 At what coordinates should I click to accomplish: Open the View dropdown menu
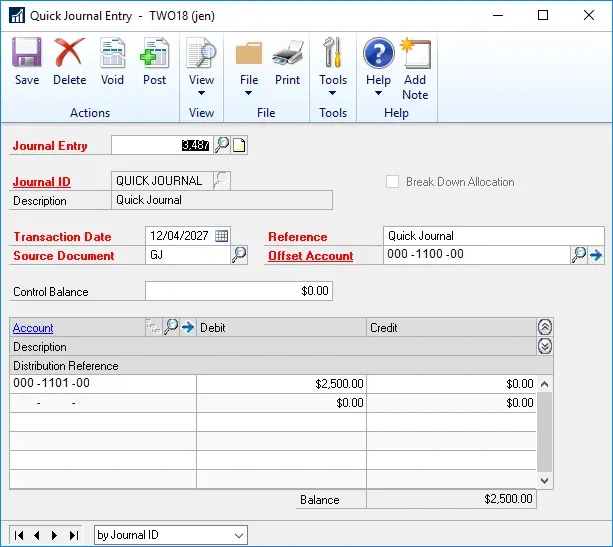click(201, 68)
